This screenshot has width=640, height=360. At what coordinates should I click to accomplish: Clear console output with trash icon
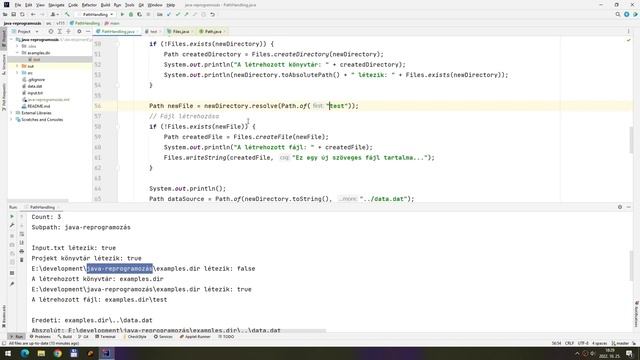tap(22, 260)
